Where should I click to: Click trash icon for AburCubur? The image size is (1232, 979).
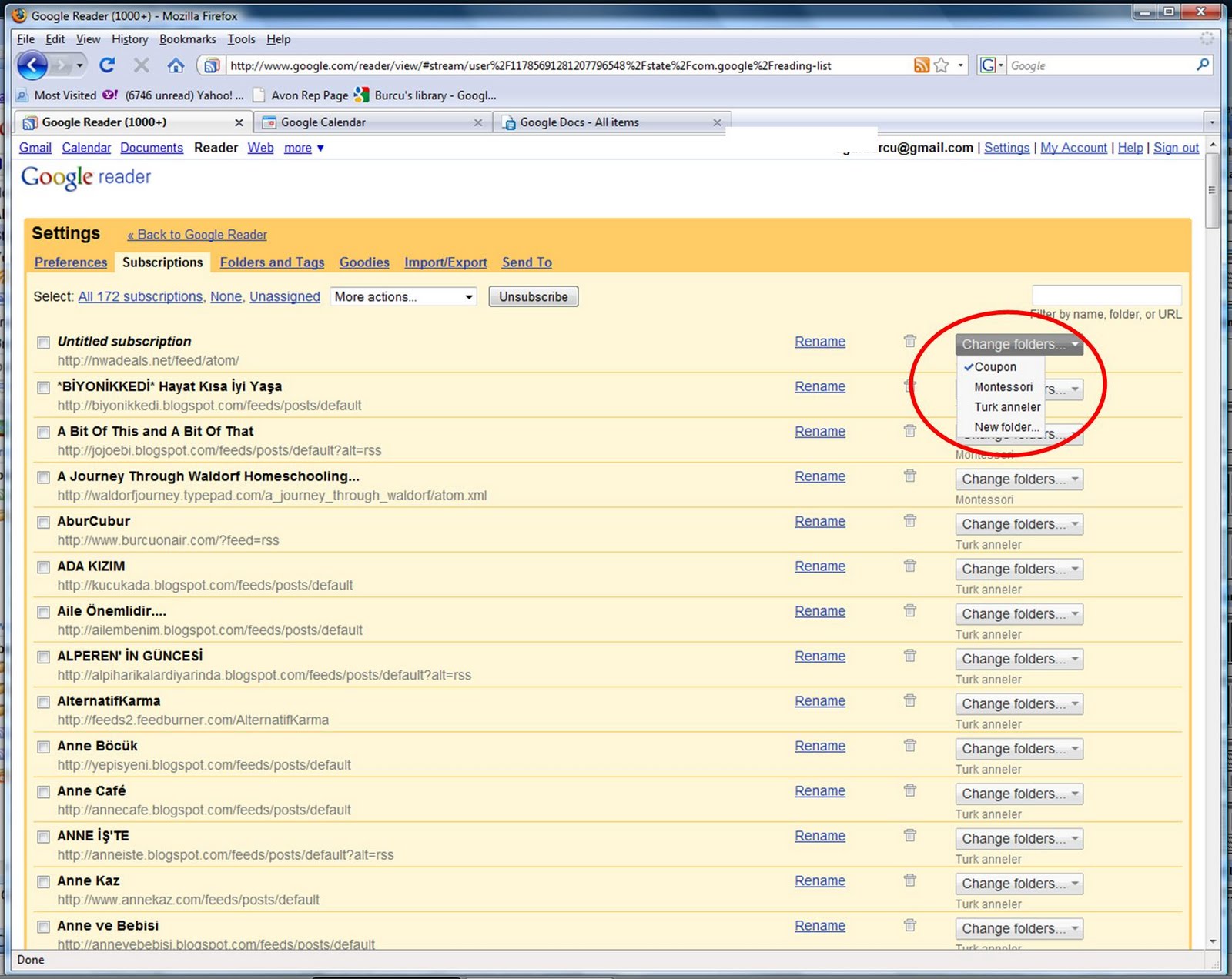coord(910,520)
